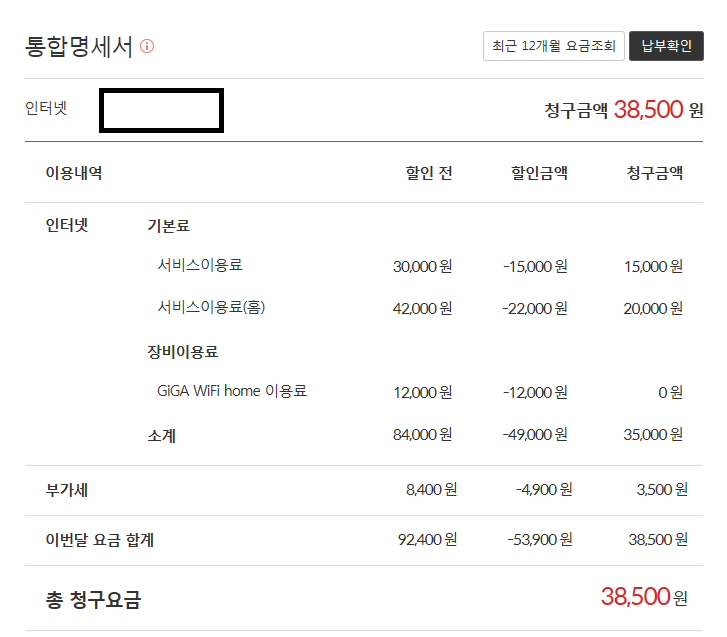Image resolution: width=727 pixels, height=637 pixels.
Task: Click the 장비이용료 section label
Action: click(183, 351)
